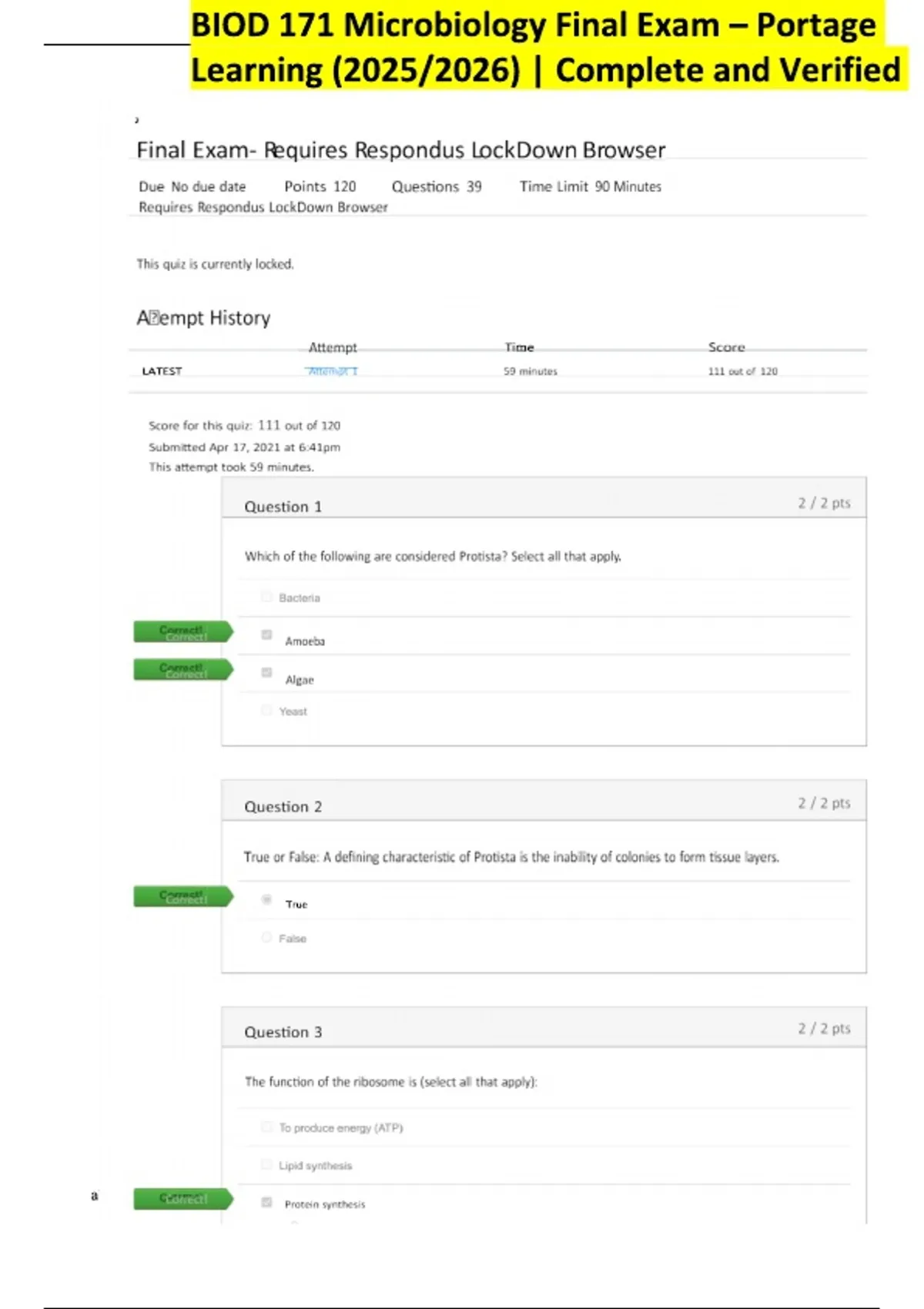Open the Attempt 1 link
Screen dimensions: 924x1309
(x=333, y=371)
